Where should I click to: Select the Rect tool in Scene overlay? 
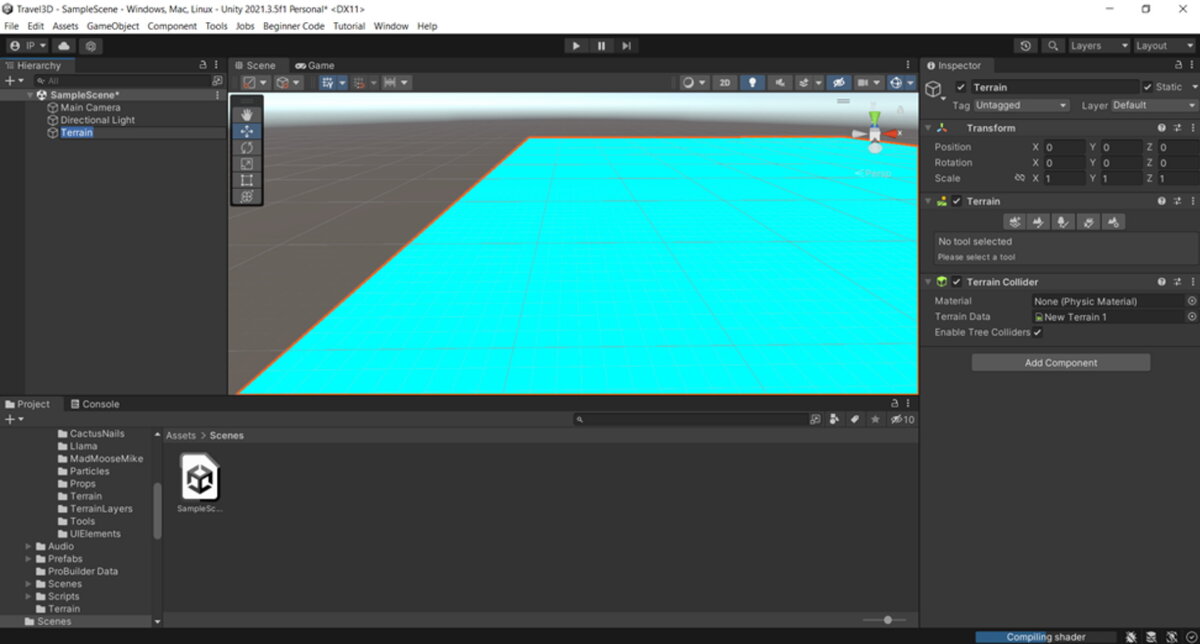[247, 180]
